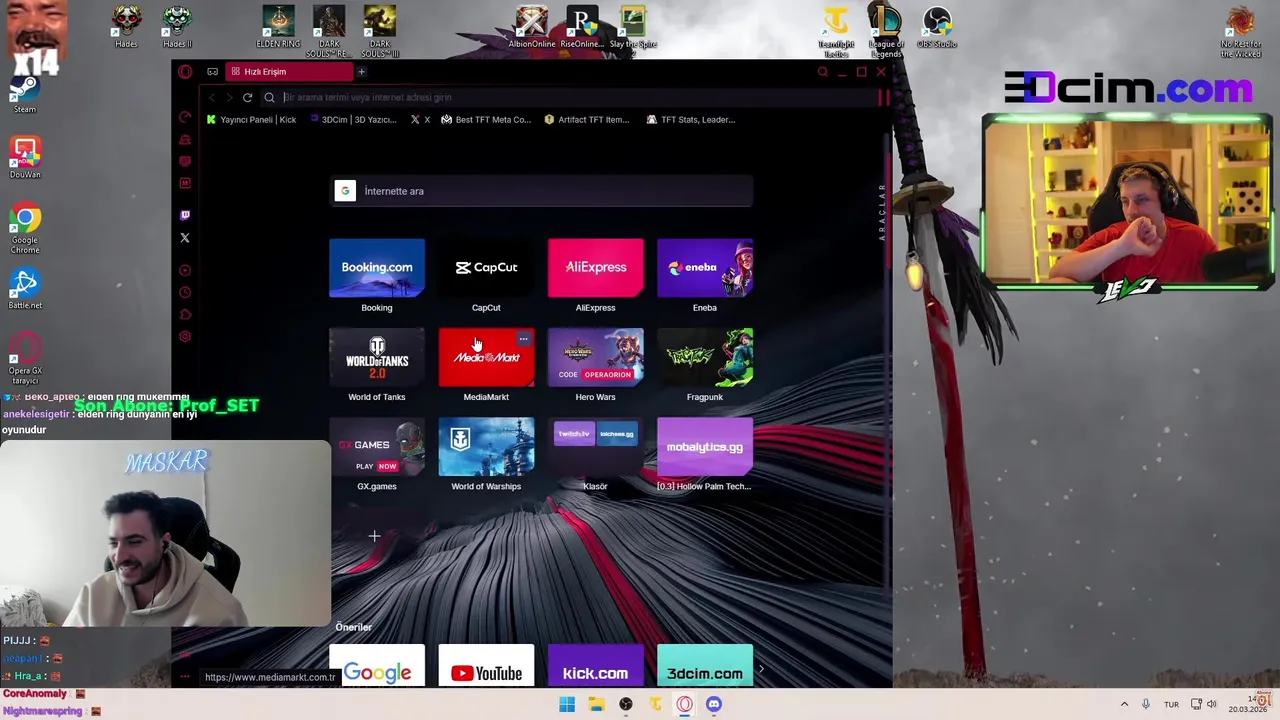Open No Rest for the Wicked shortcut
1280x720 pixels.
click(x=1241, y=31)
